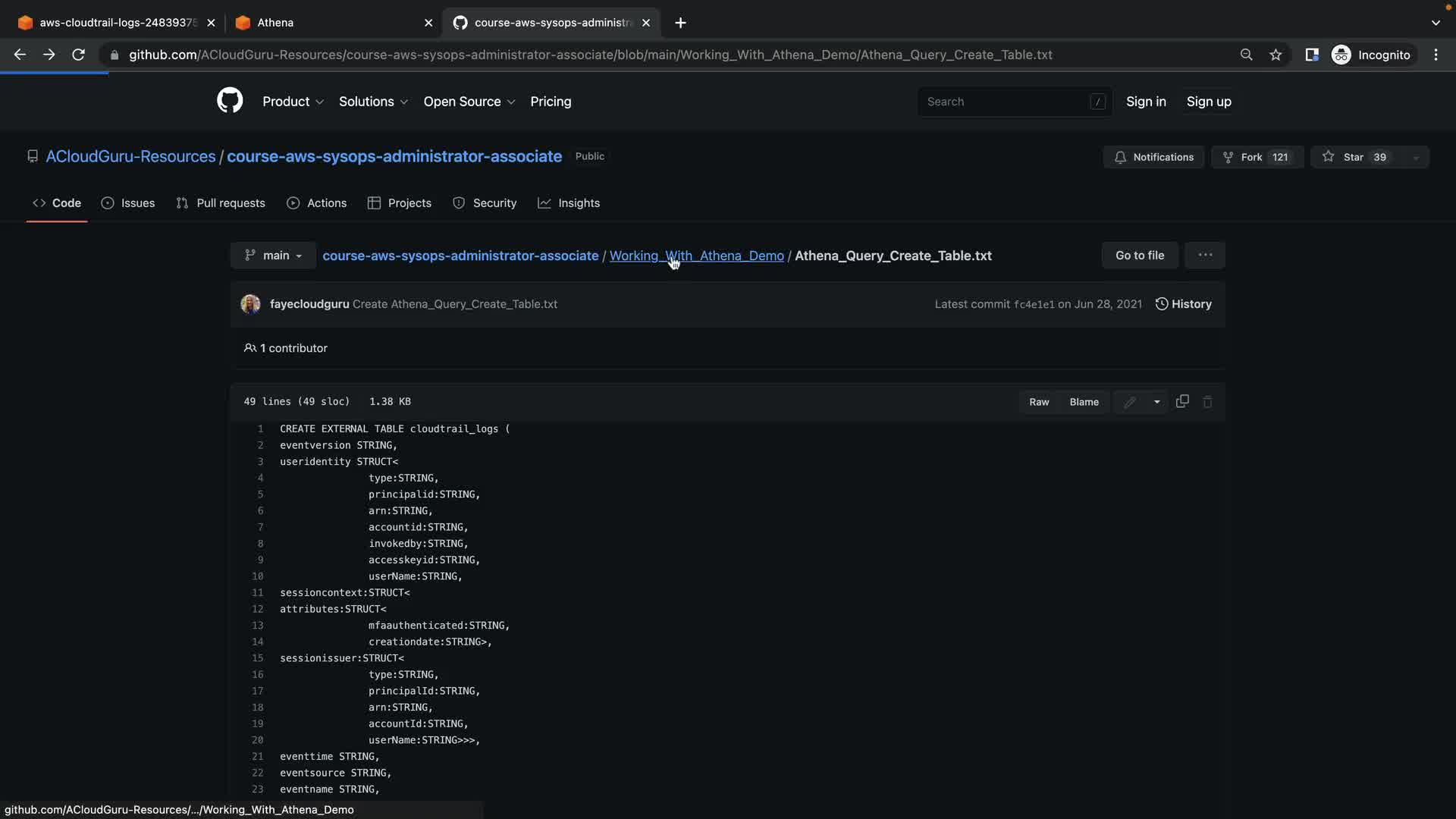Viewport: 1456px width, 819px height.
Task: Open the Insights repository tab
Action: [569, 203]
